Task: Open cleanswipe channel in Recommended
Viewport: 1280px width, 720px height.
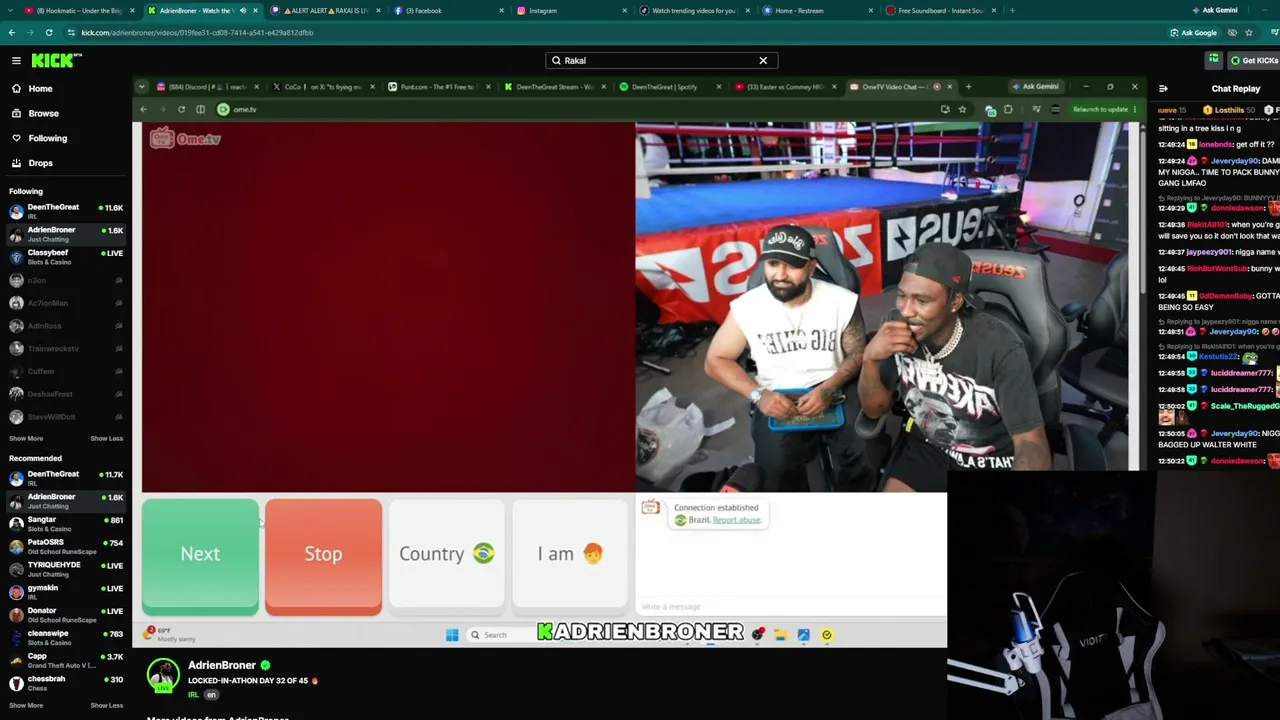Action: pyautogui.click(x=65, y=637)
